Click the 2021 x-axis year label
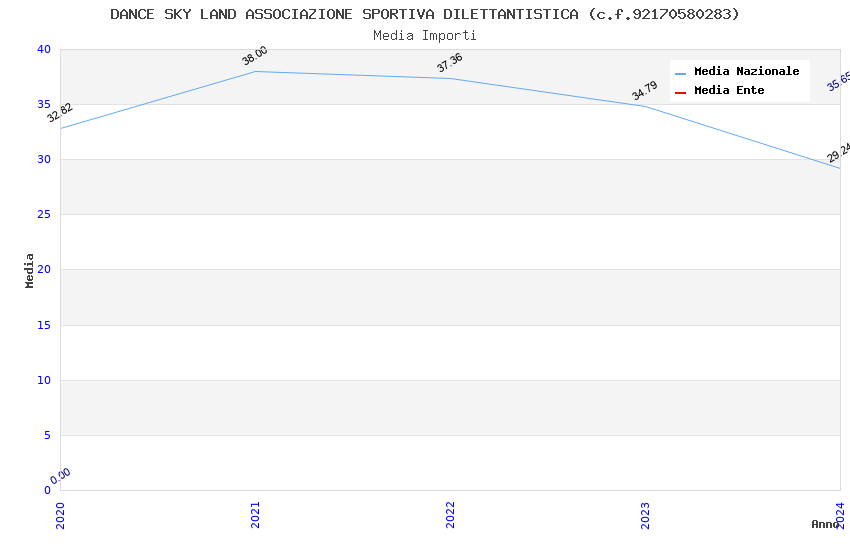Viewport: 850px width, 550px height. point(255,515)
